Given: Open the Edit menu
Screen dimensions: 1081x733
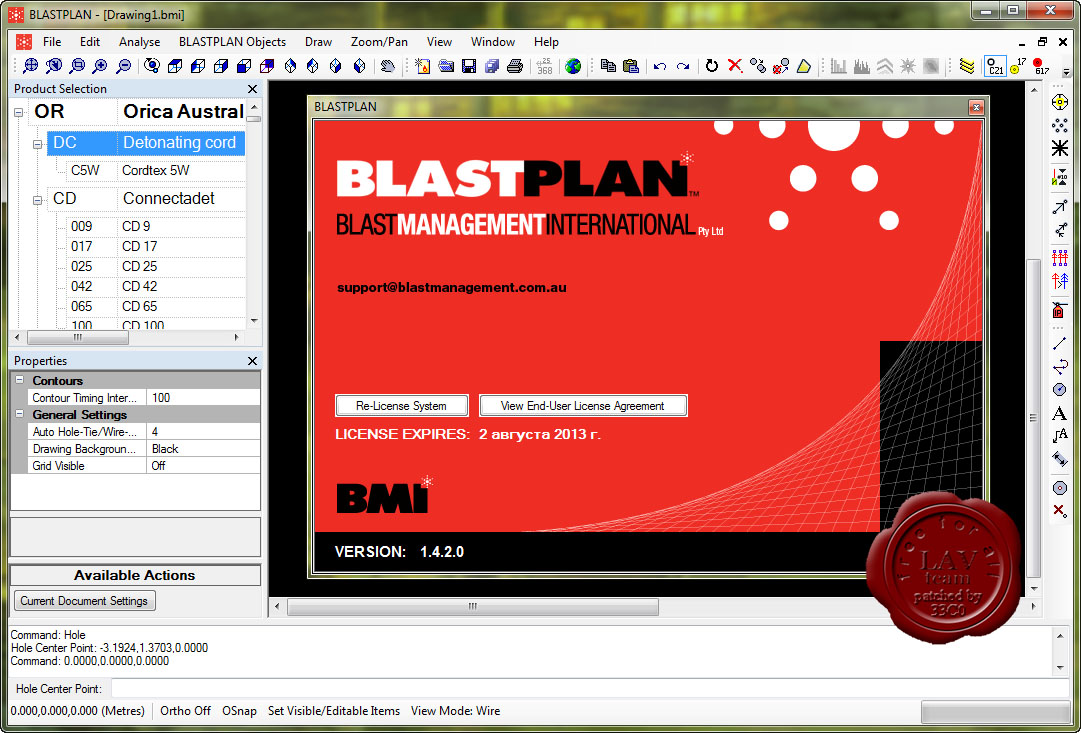Looking at the screenshot, I should (90, 42).
